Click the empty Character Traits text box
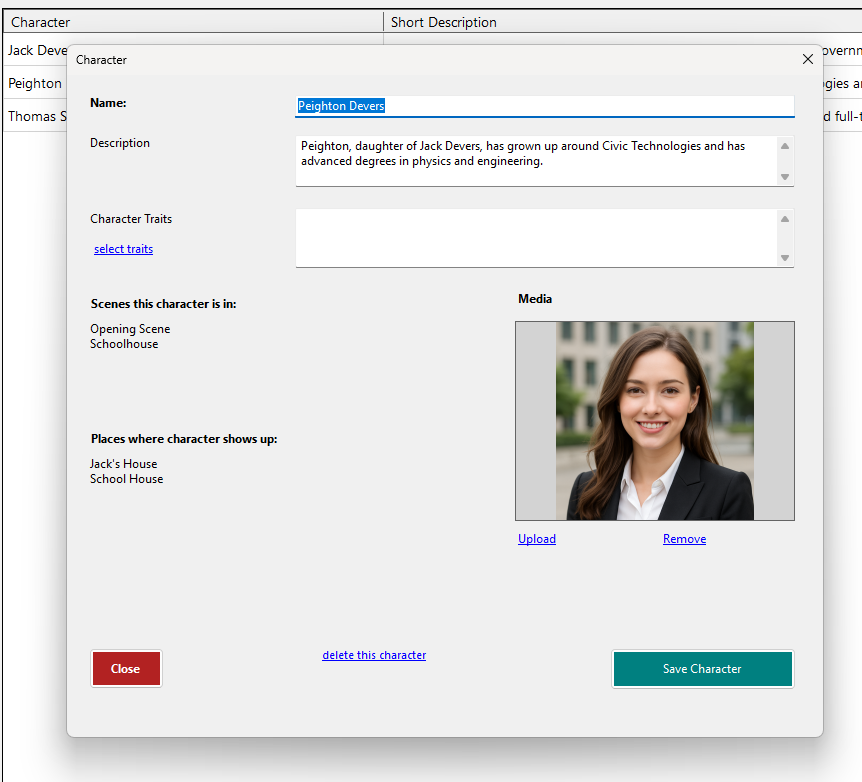 tap(535, 238)
